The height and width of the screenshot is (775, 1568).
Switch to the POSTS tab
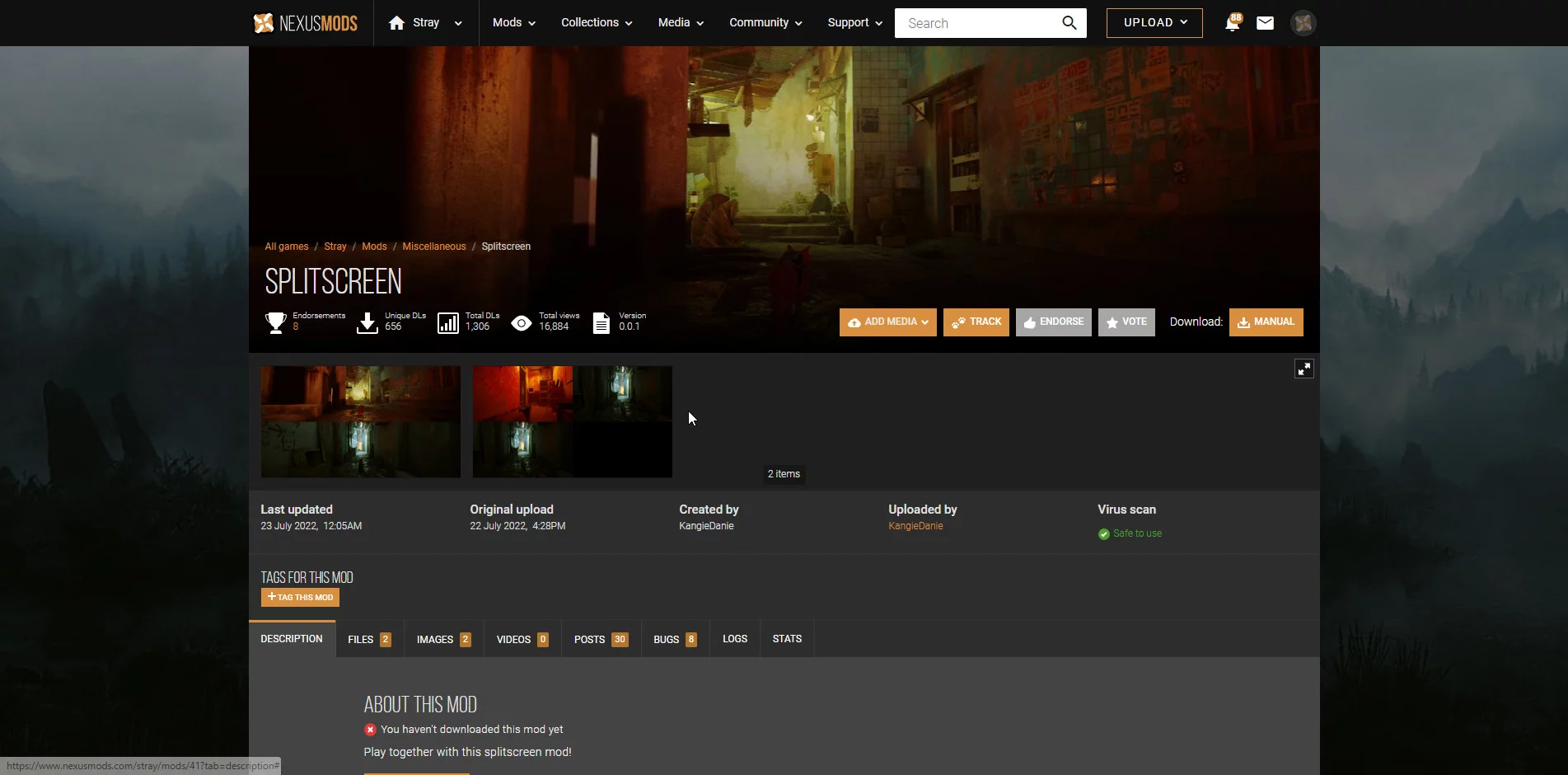point(601,639)
